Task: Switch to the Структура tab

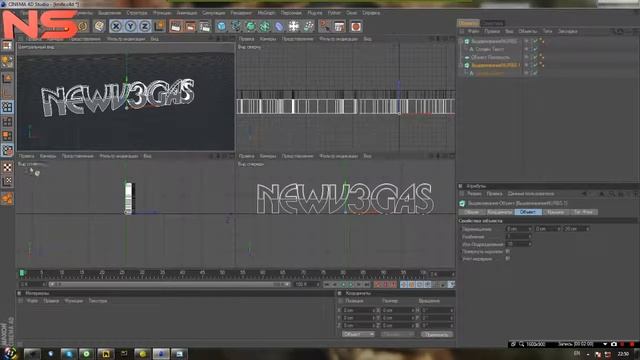Action: pos(493,23)
